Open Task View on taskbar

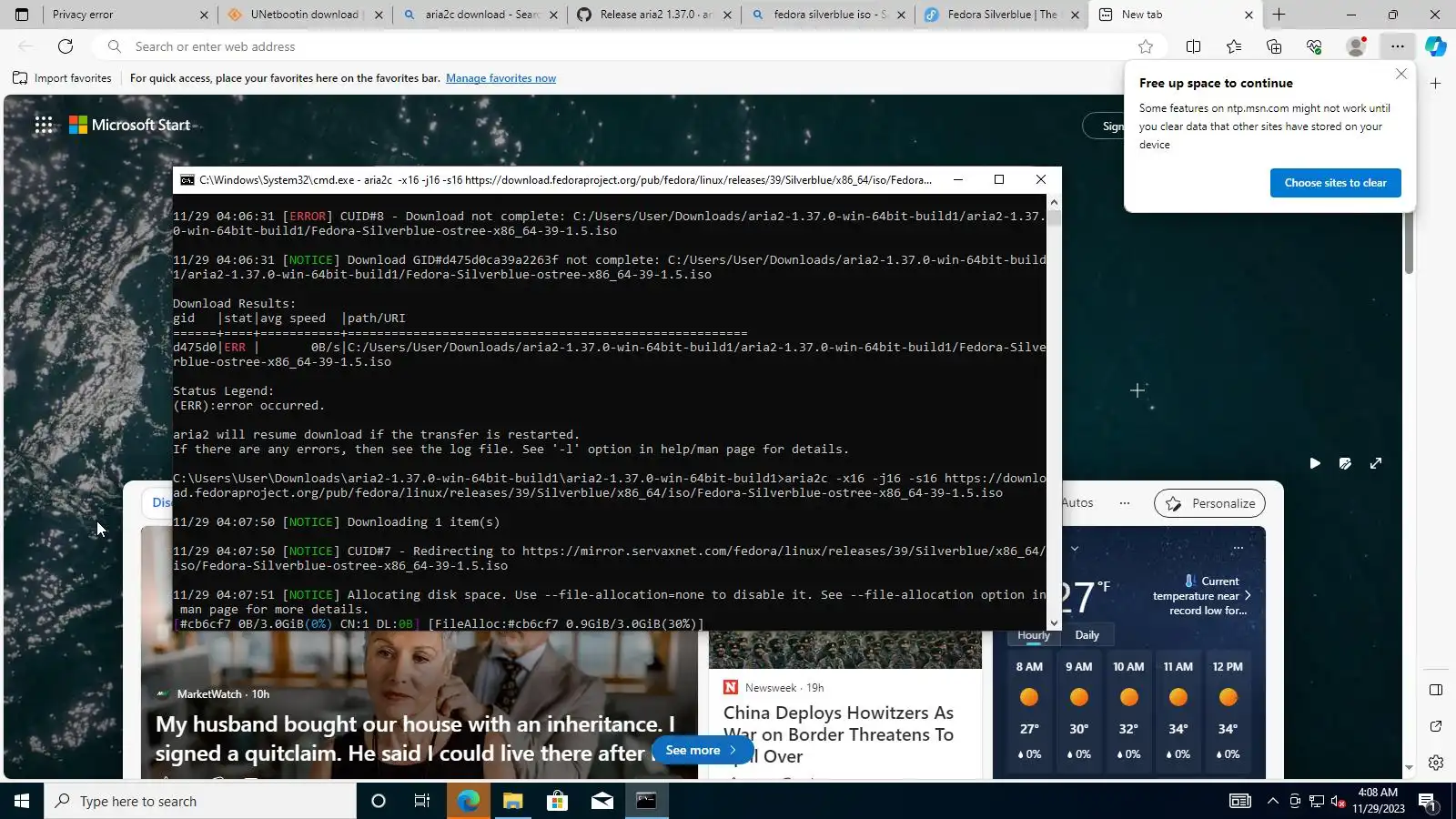pos(422,801)
